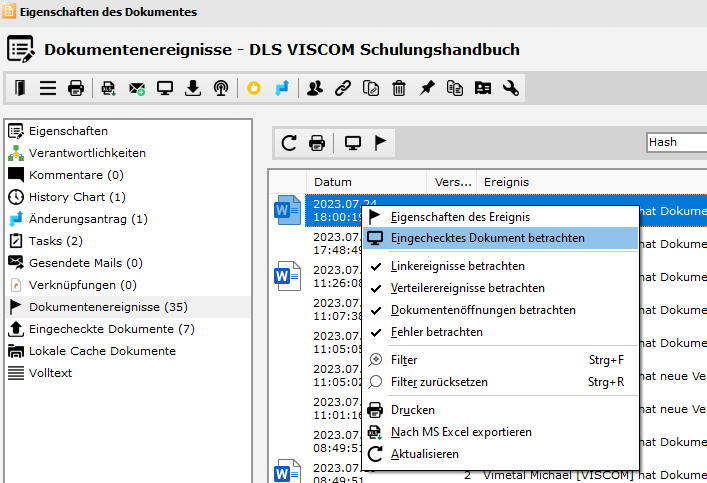Select Eingechecktes Dokument betrachten menu entry
The width and height of the screenshot is (707, 483).
(500, 238)
